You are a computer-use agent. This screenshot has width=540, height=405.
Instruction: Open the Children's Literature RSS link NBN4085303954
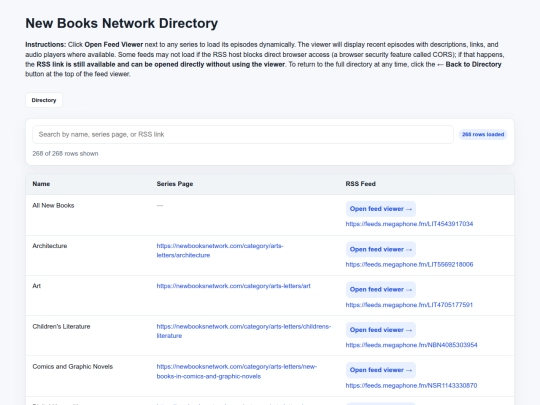point(411,345)
